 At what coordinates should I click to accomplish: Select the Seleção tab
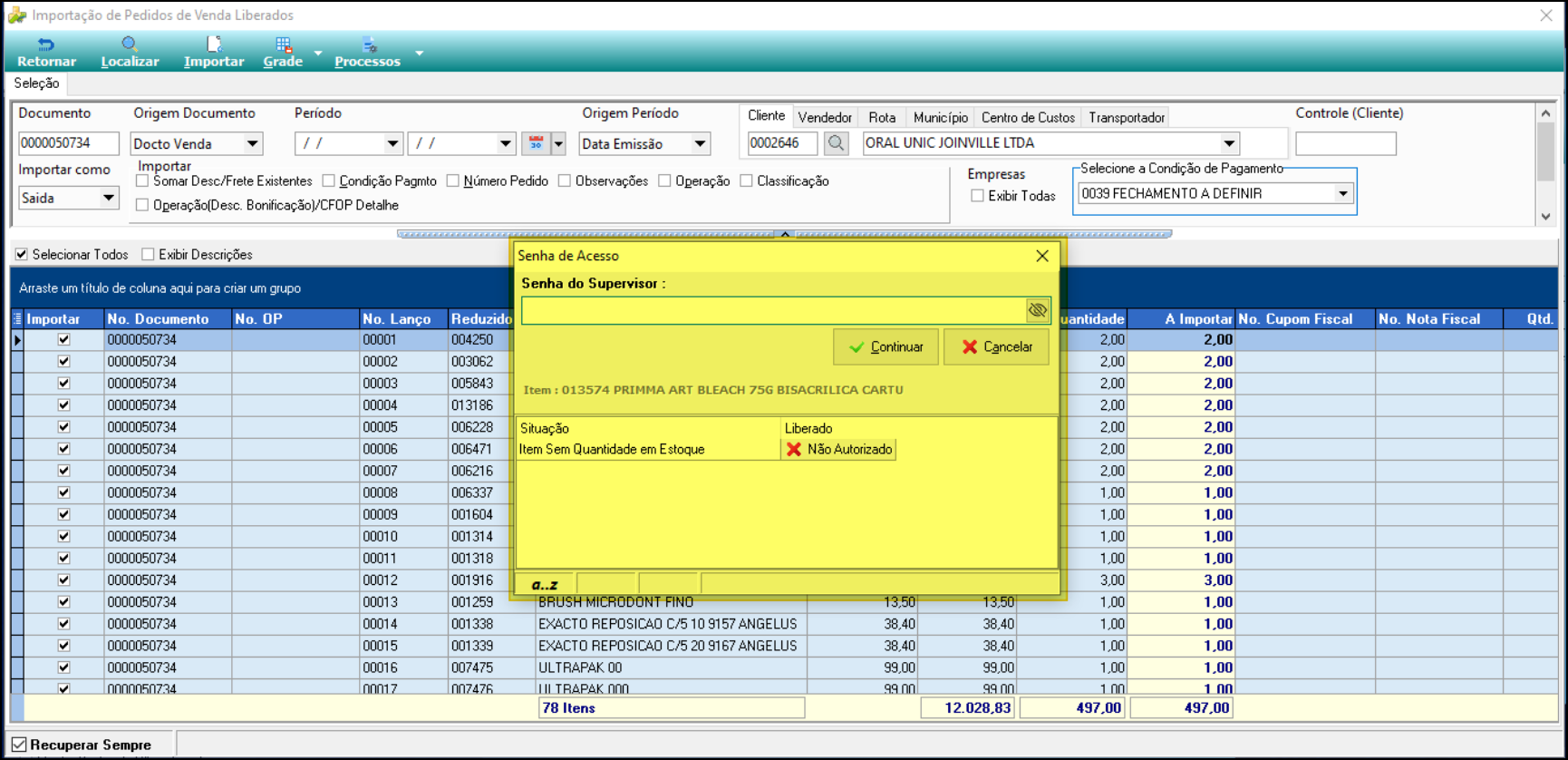(36, 83)
